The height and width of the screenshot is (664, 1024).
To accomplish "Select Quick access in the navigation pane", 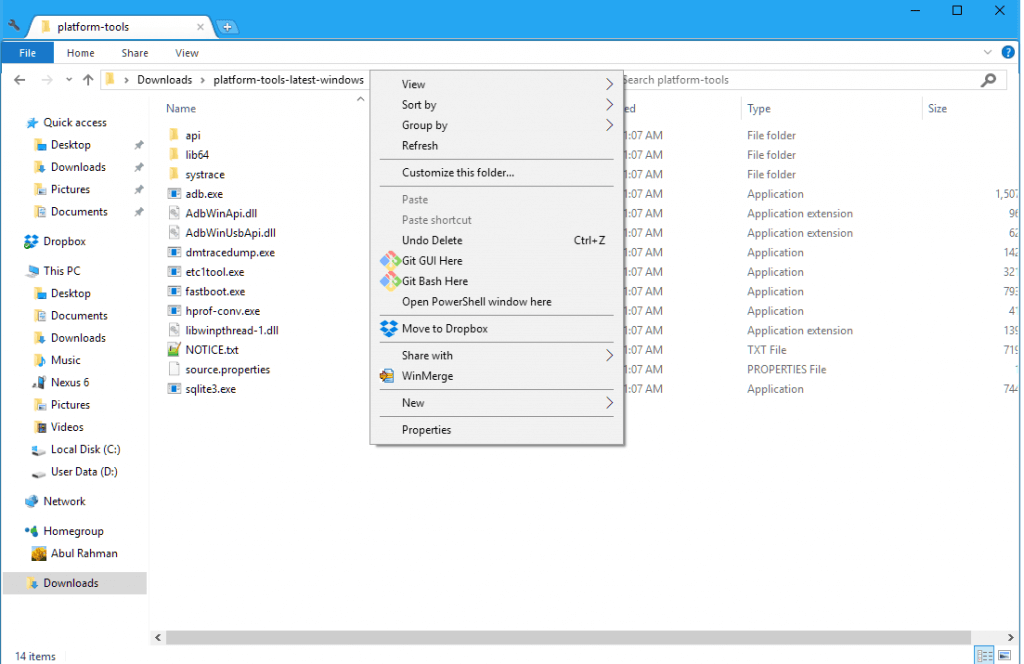I will point(74,122).
